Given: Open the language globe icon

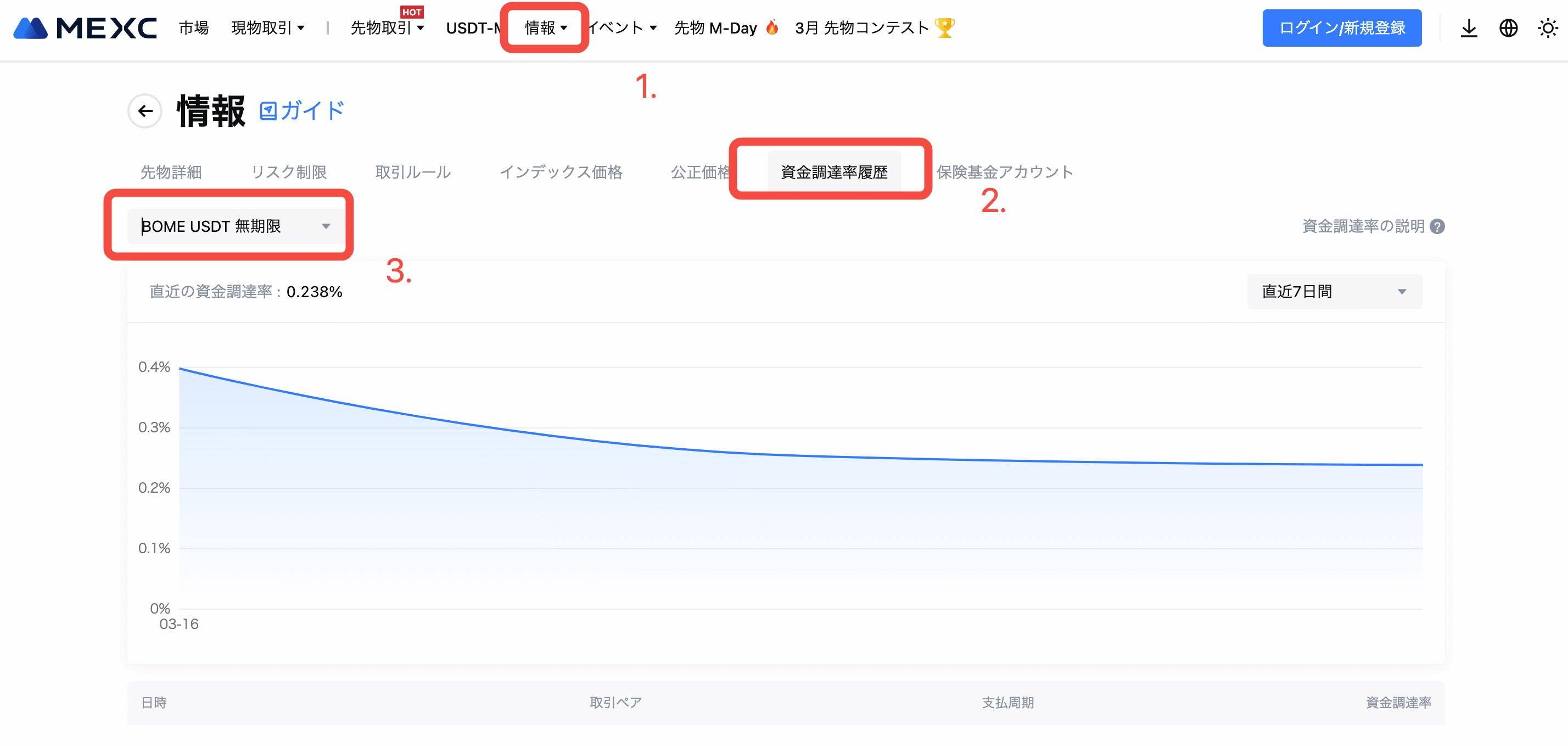Looking at the screenshot, I should (x=1508, y=28).
